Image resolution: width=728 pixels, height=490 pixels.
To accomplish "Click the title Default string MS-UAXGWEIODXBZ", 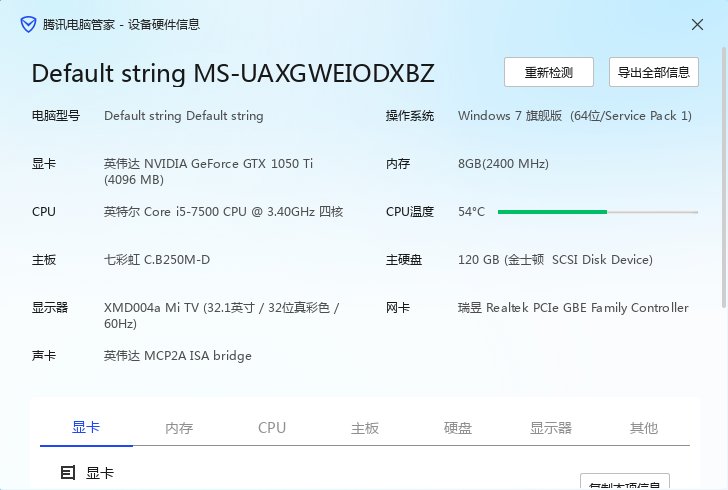I will (233, 73).
